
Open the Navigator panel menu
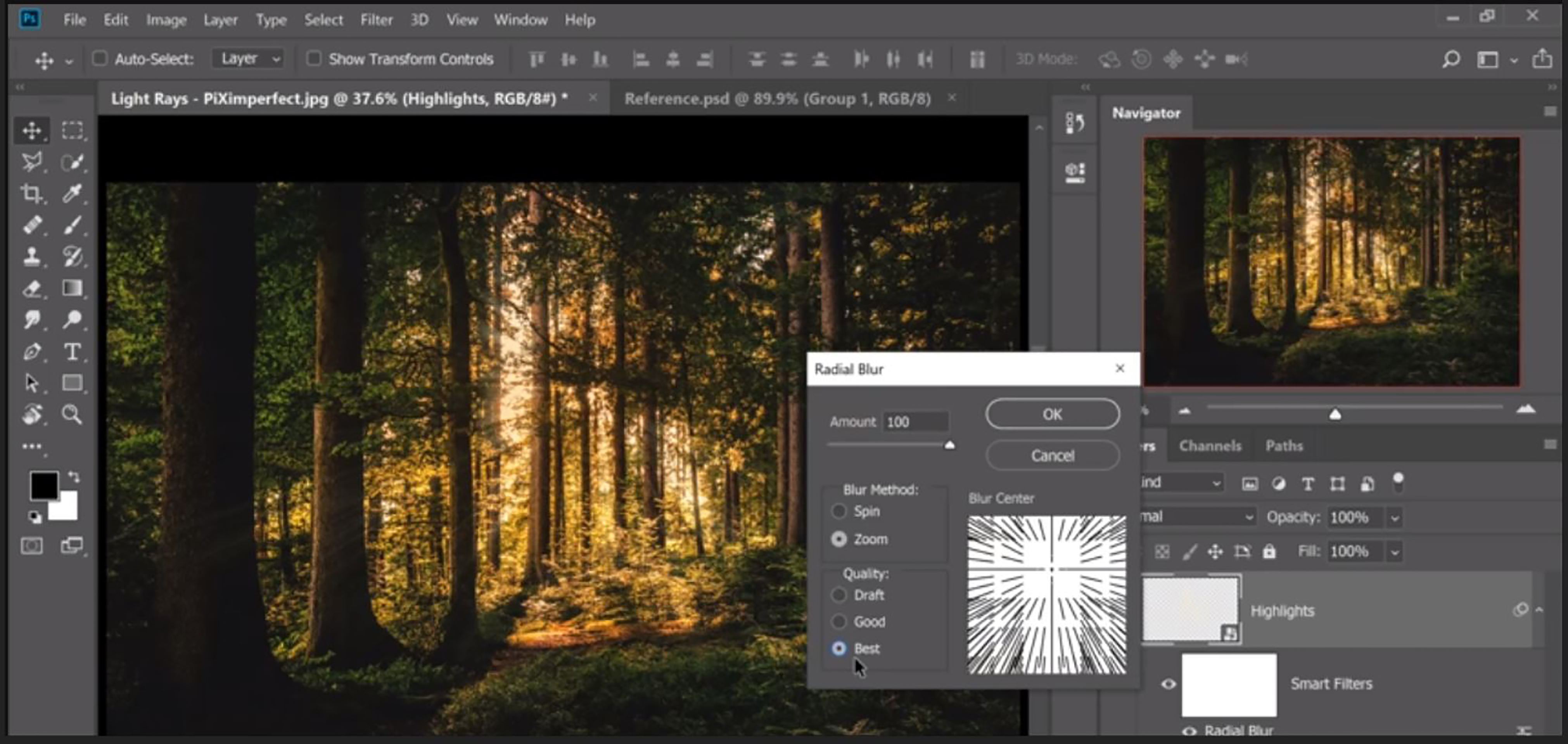1550,111
